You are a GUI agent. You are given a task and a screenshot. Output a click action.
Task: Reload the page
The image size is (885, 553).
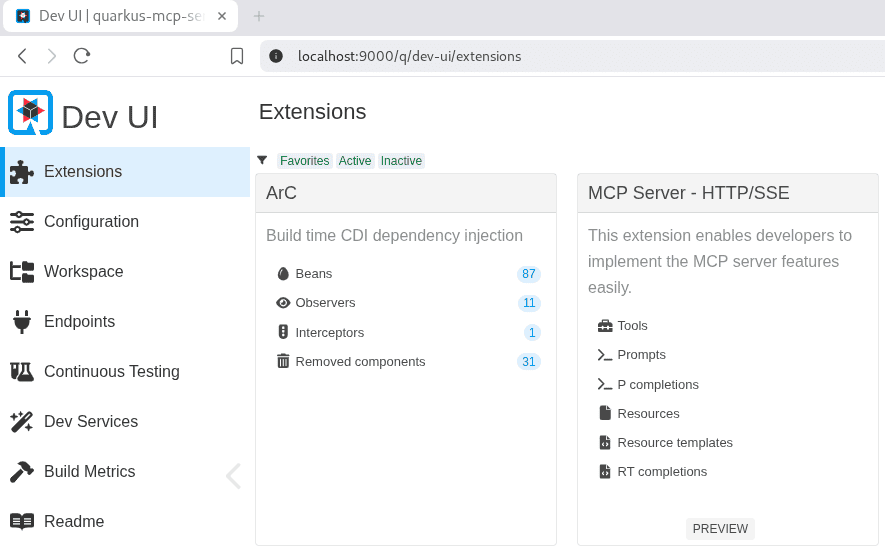tap(82, 56)
